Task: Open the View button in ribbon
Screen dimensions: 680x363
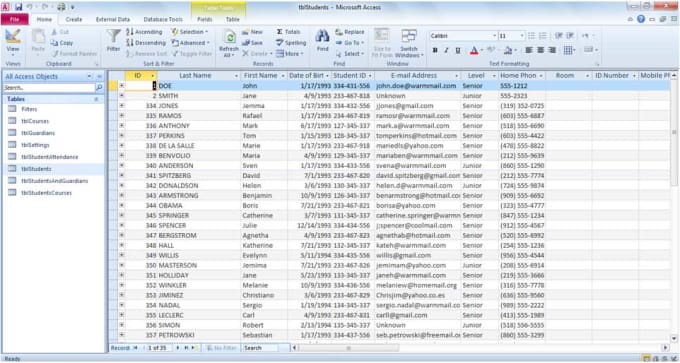Action: pyautogui.click(x=13, y=43)
